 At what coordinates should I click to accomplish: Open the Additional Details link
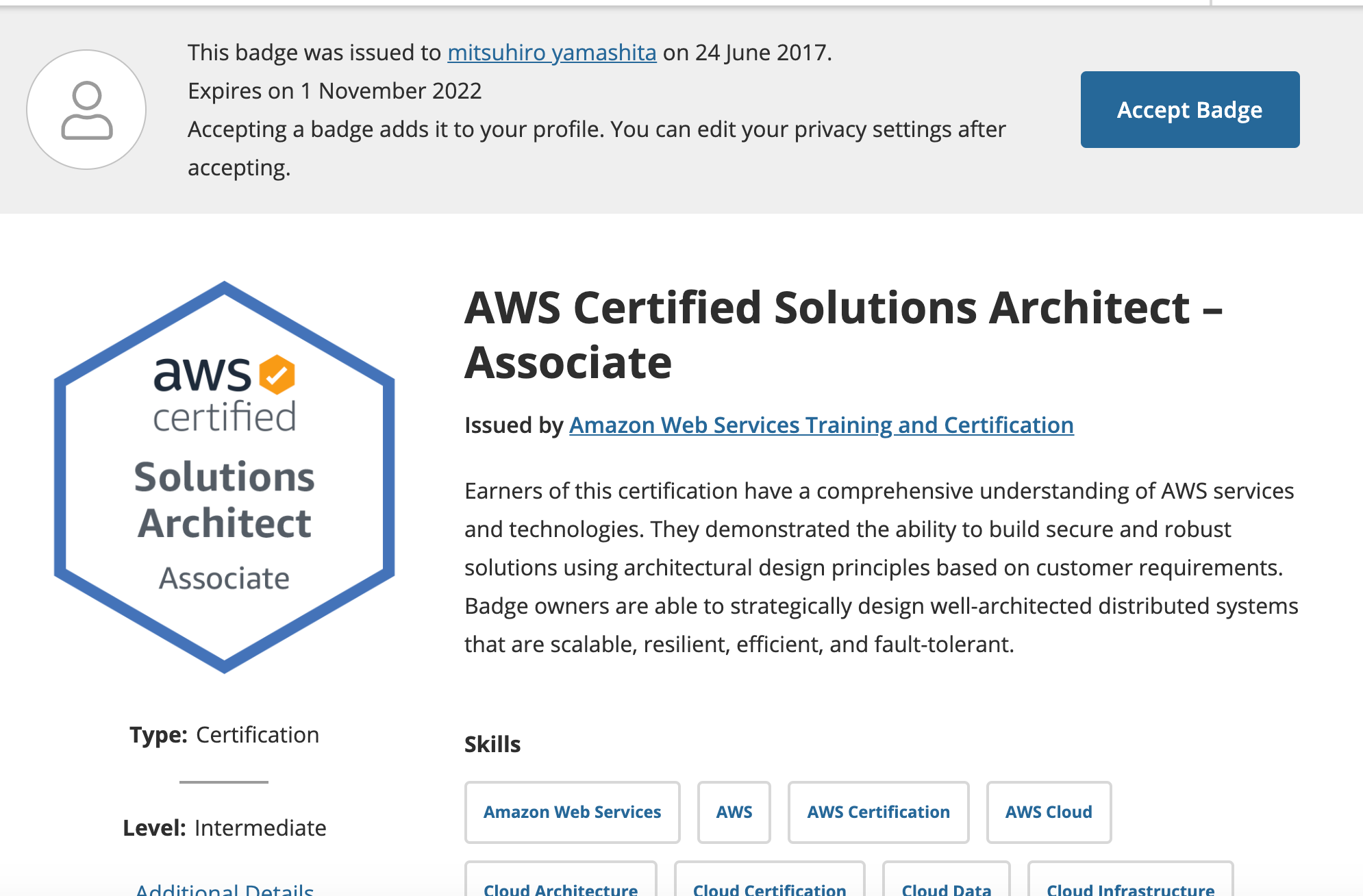(x=225, y=889)
